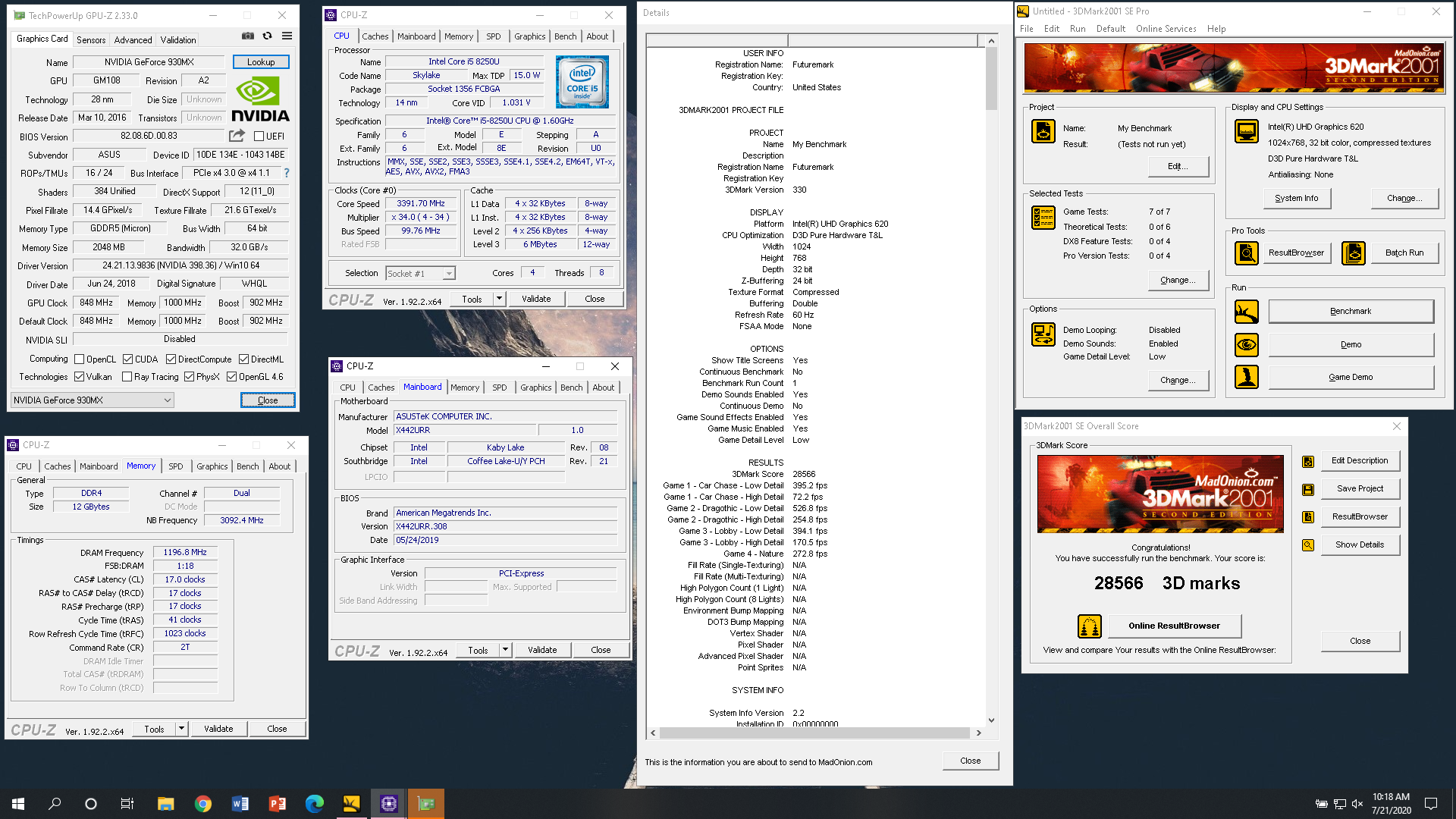This screenshot has height=819, width=1456.
Task: Open the 3DMark Online Services menu
Action: point(1166,29)
